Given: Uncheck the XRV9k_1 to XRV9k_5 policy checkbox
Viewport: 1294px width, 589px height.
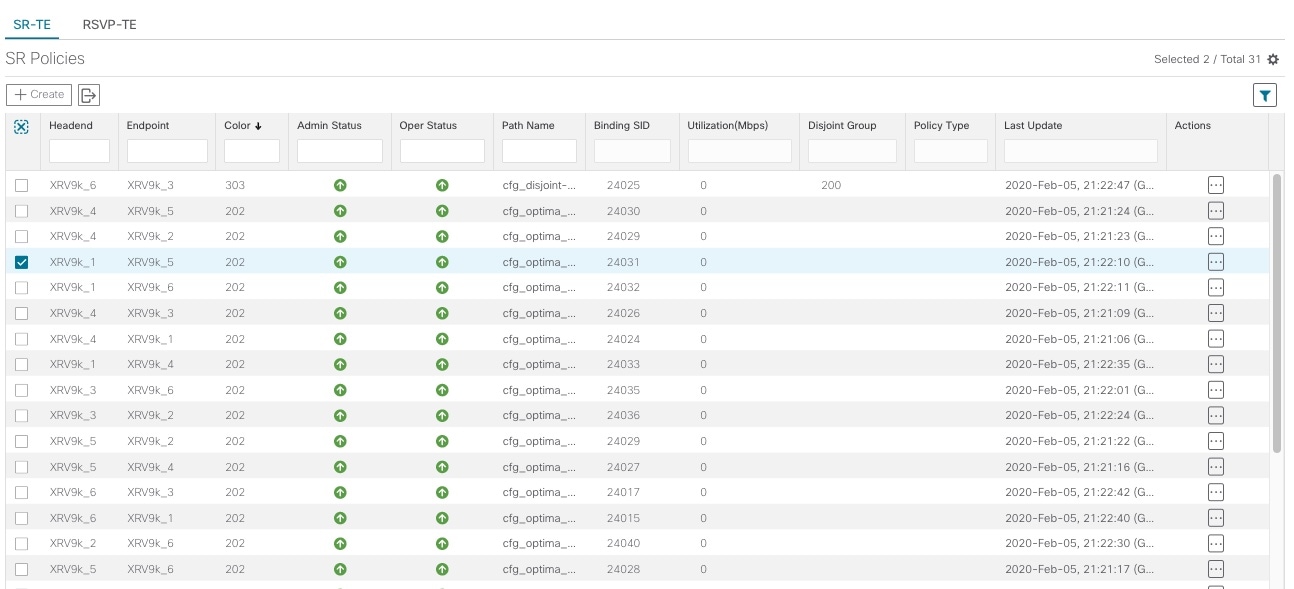Looking at the screenshot, I should [22, 262].
